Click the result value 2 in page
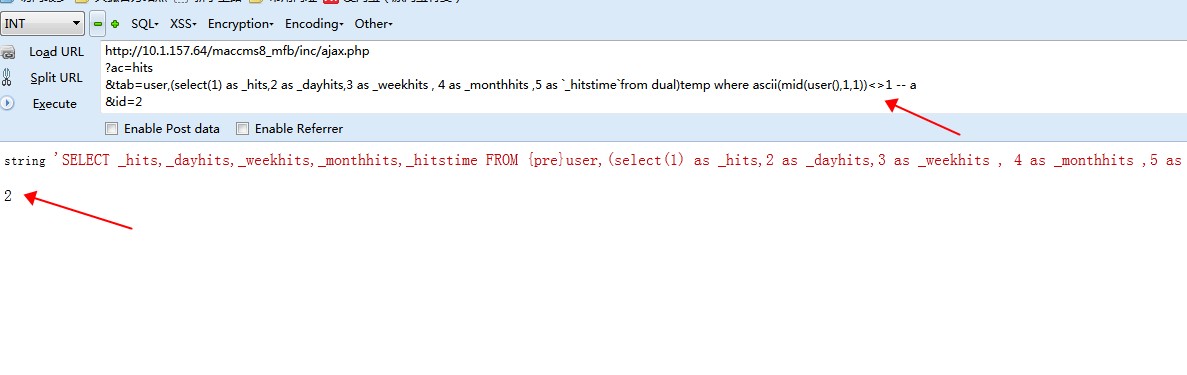 click(x=8, y=196)
